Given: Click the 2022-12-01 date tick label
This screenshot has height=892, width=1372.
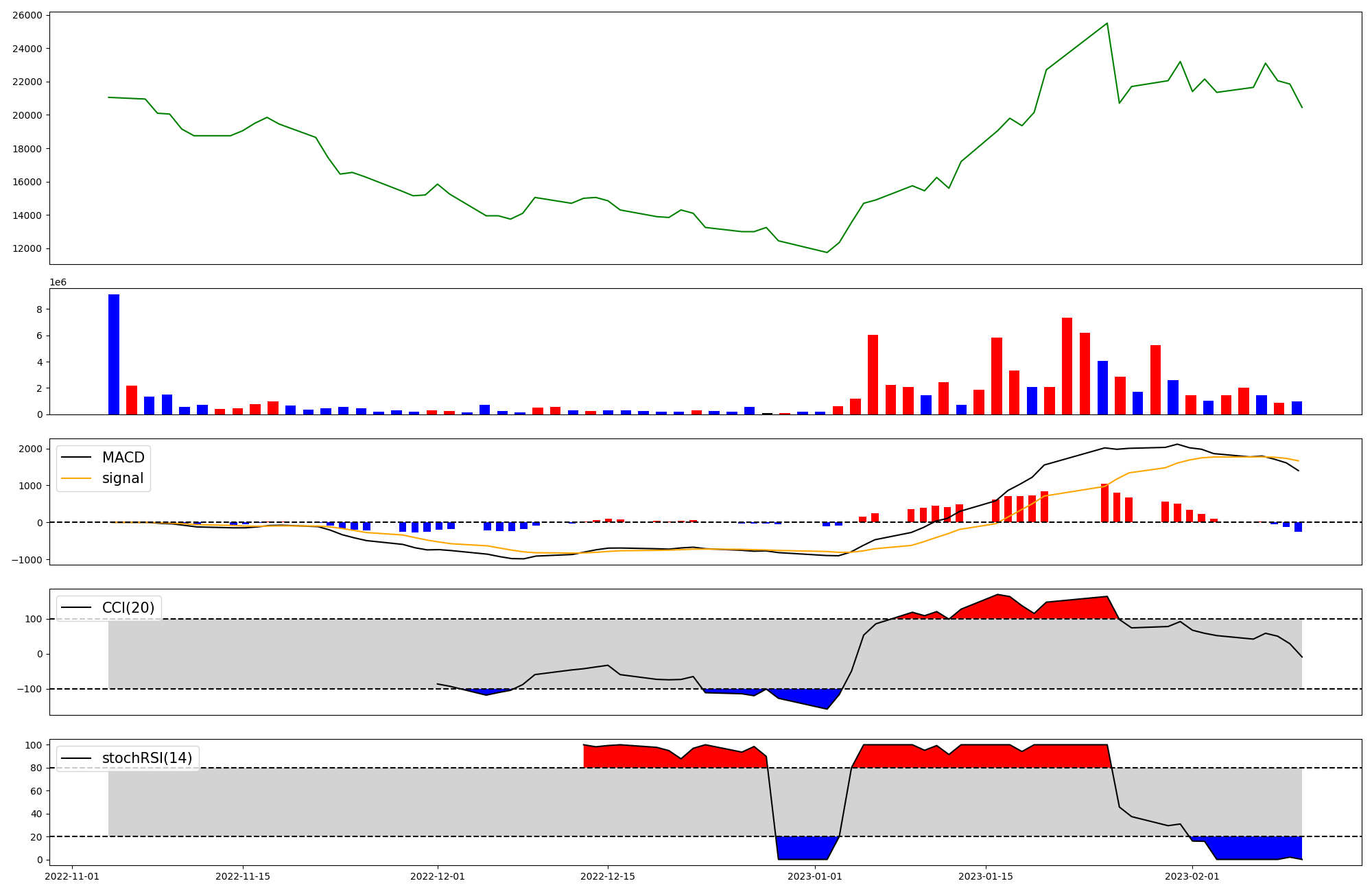Looking at the screenshot, I should pyautogui.click(x=437, y=876).
